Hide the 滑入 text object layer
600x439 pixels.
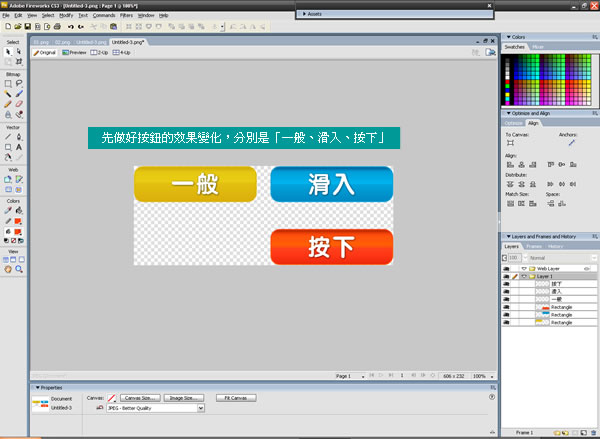point(506,292)
